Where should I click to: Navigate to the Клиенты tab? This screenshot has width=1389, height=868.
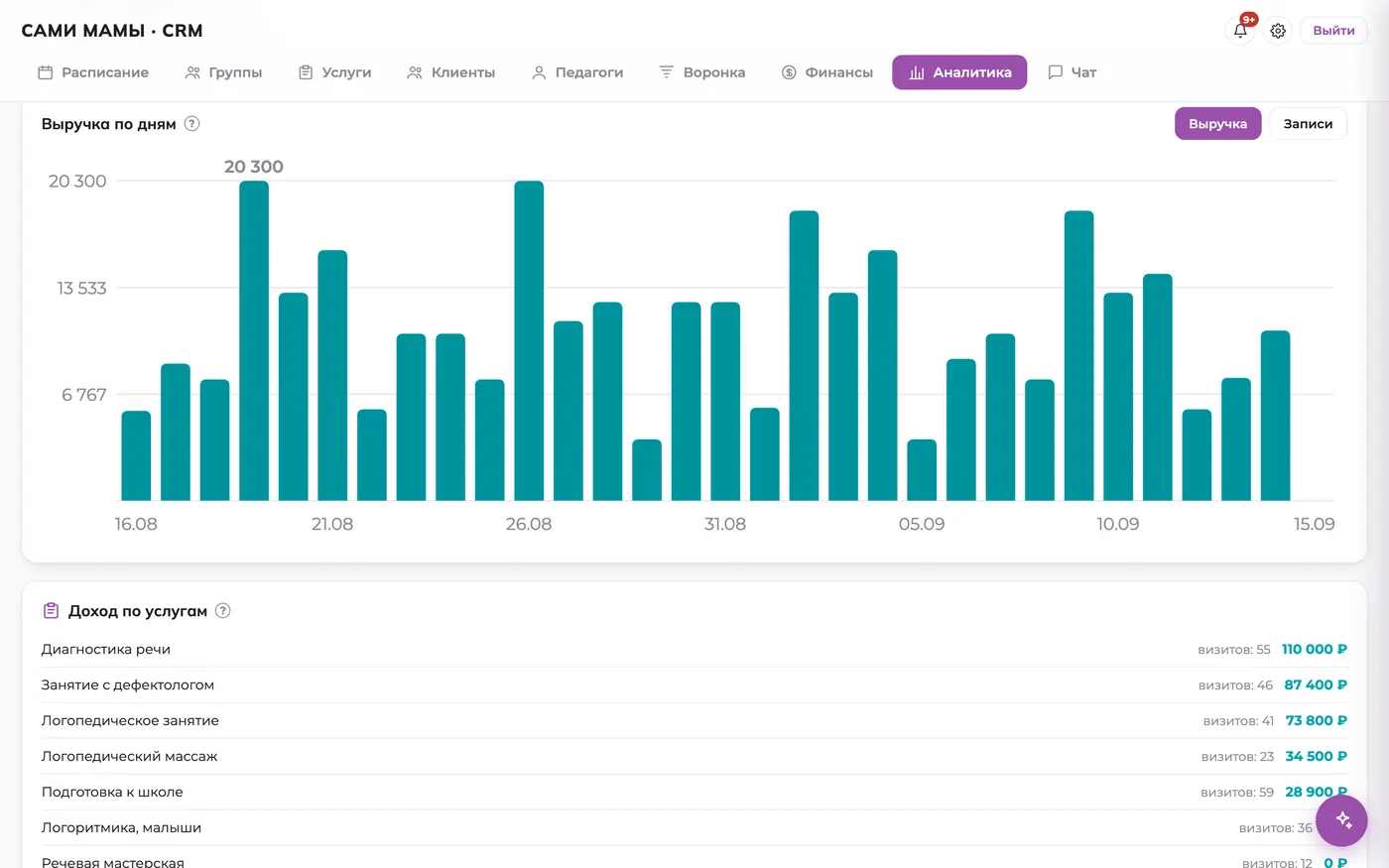point(450,72)
